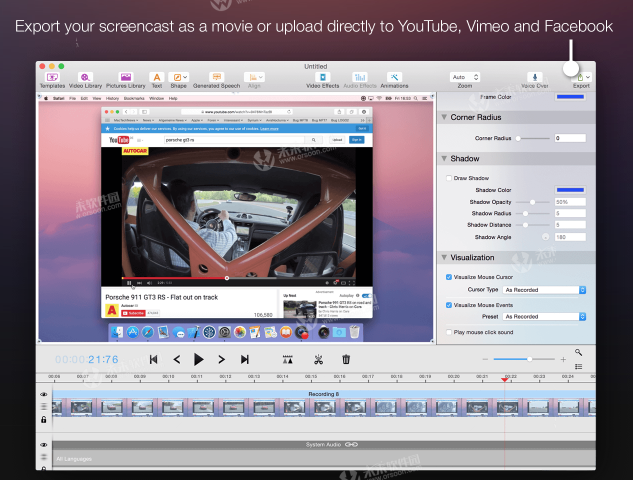The image size is (633, 480).
Task: Open the Templates panel from the toolbar
Action: pyautogui.click(x=52, y=77)
